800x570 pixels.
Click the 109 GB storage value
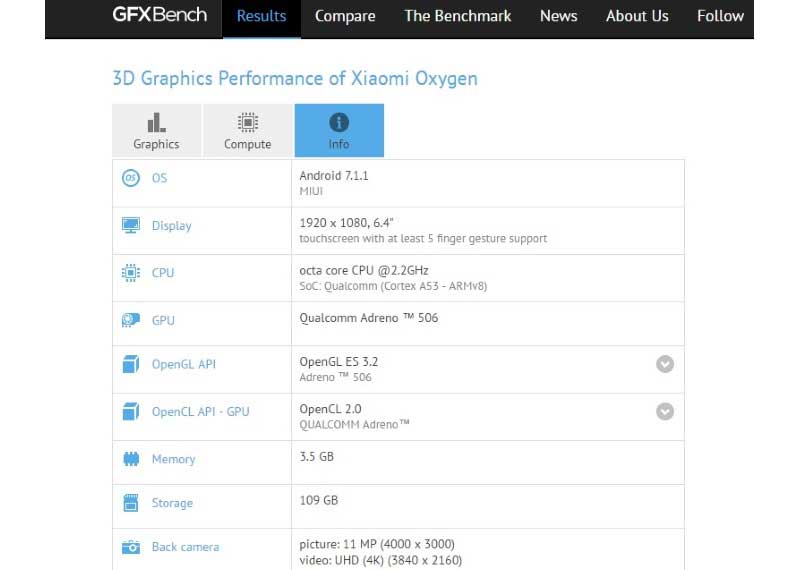pos(318,501)
